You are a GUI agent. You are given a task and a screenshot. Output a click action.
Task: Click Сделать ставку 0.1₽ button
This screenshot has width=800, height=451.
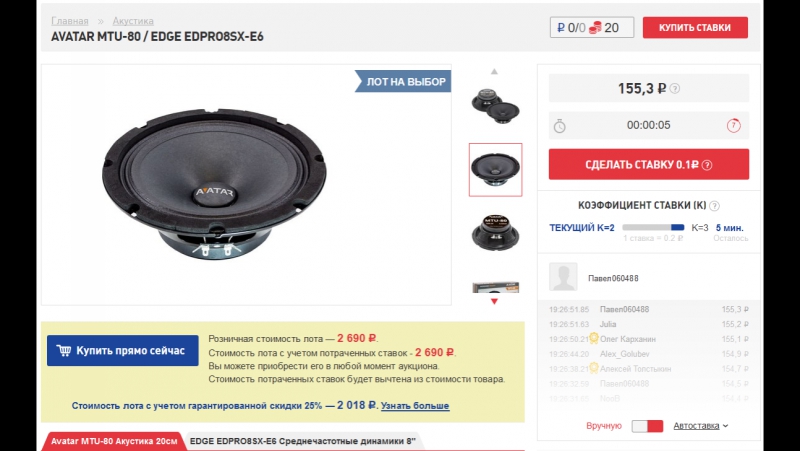point(648,164)
